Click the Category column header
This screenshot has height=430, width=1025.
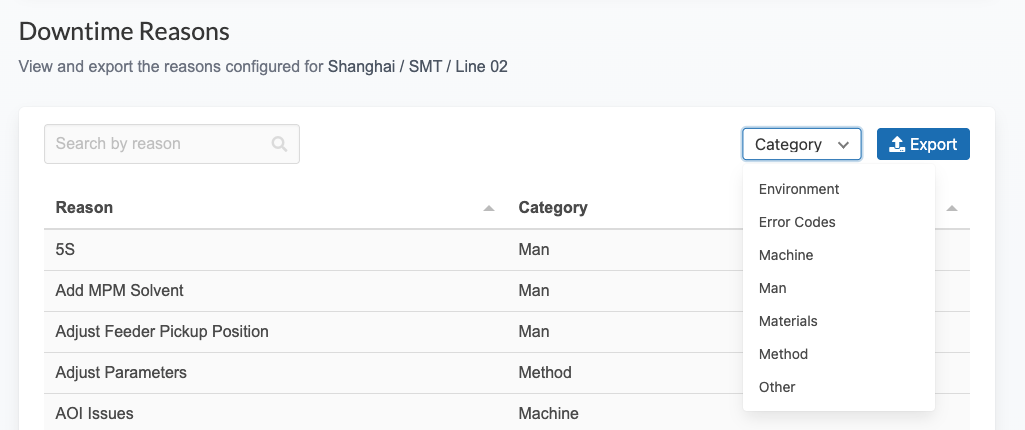pos(553,208)
